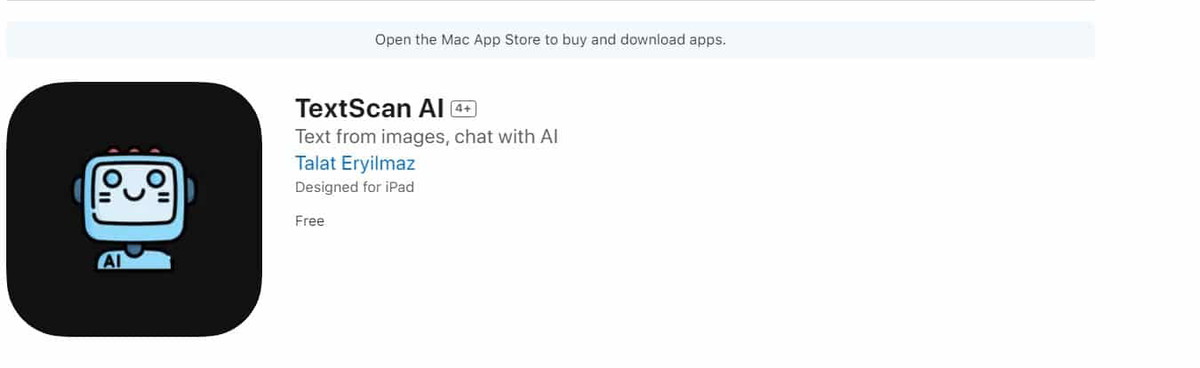Click the word 'AI' in the app title
This screenshot has width=1200, height=368.
click(x=431, y=108)
